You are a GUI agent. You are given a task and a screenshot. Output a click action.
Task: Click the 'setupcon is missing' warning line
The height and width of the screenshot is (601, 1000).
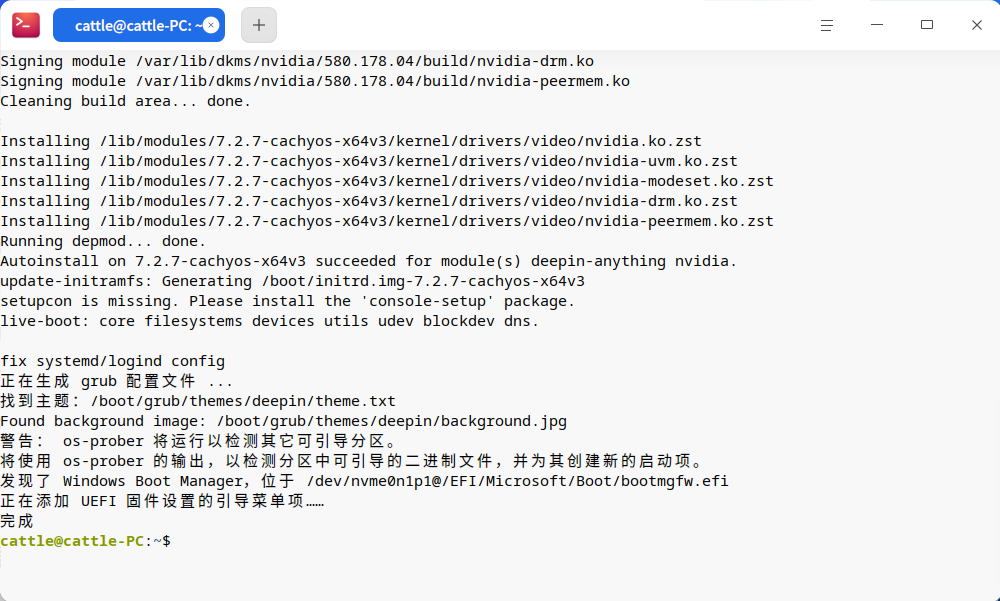[x=288, y=301]
